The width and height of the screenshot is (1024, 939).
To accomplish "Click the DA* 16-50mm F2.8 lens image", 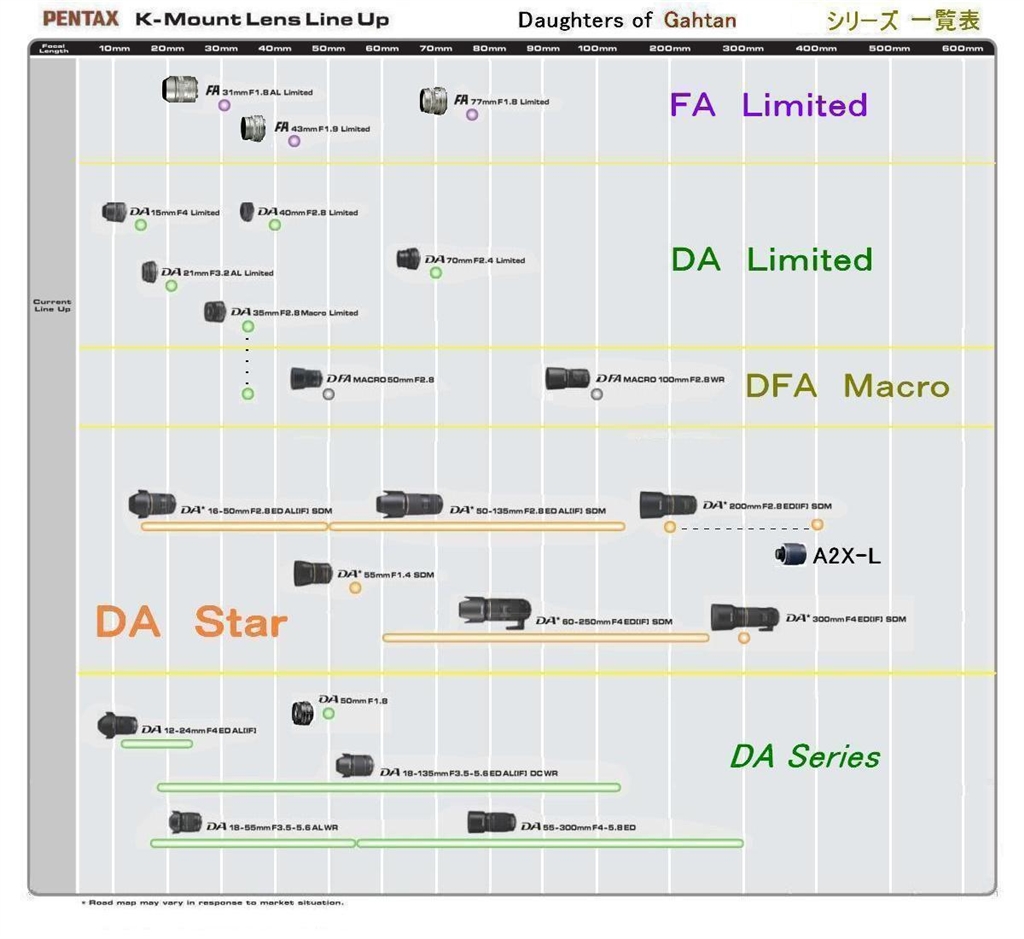I will [152, 504].
